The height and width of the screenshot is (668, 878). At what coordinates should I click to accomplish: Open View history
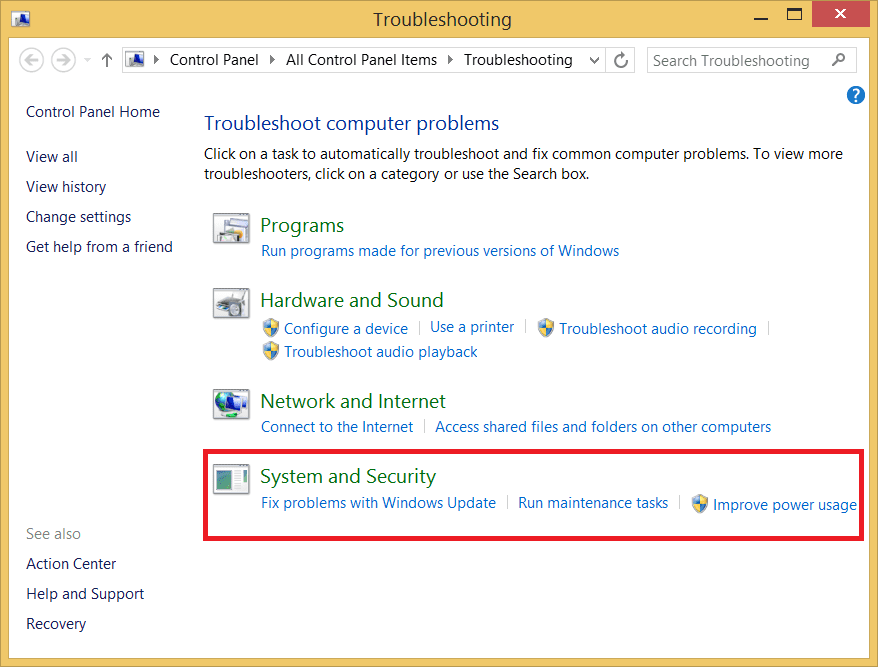click(x=66, y=186)
